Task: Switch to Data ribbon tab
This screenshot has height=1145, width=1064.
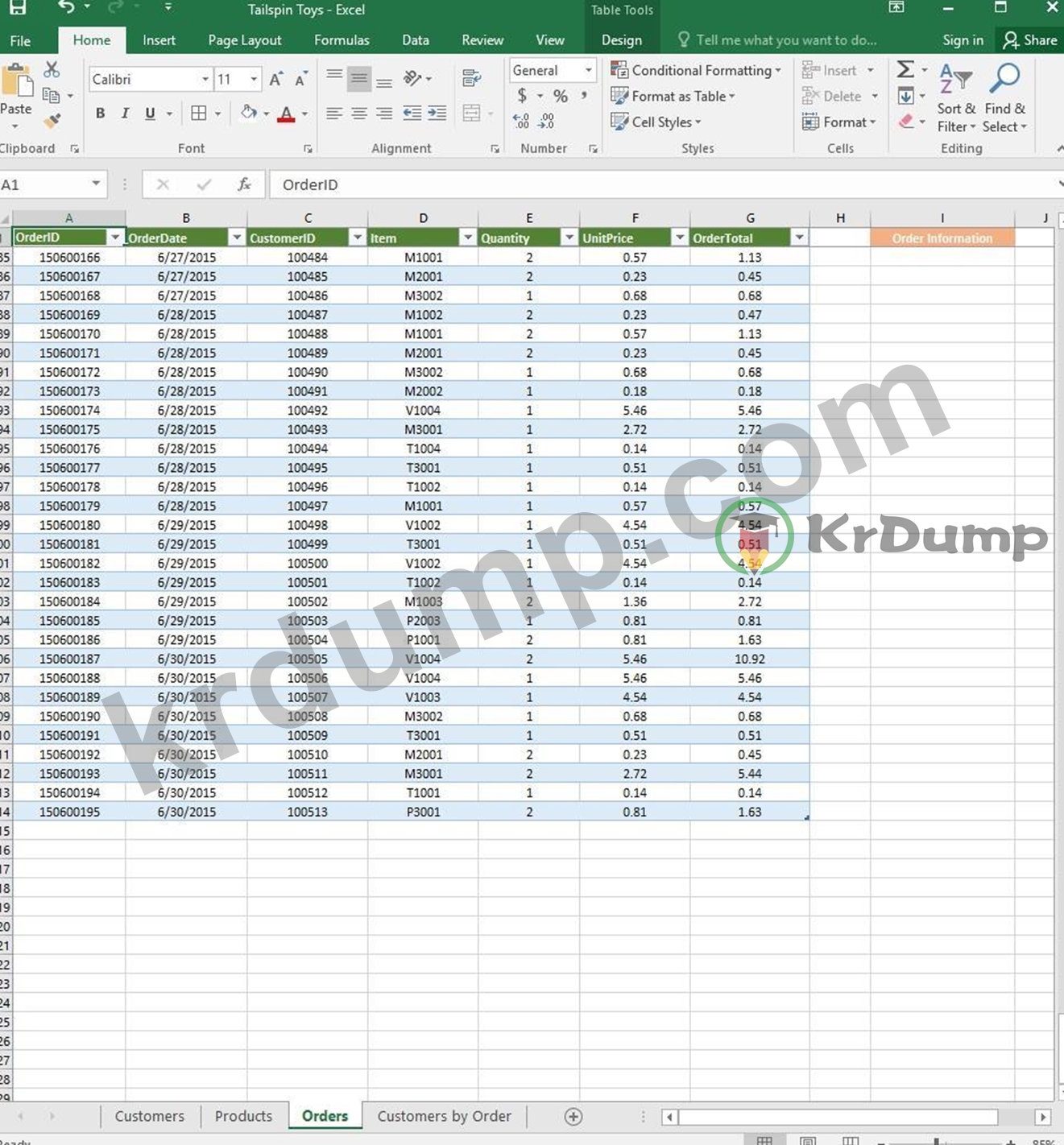Action: (x=416, y=40)
